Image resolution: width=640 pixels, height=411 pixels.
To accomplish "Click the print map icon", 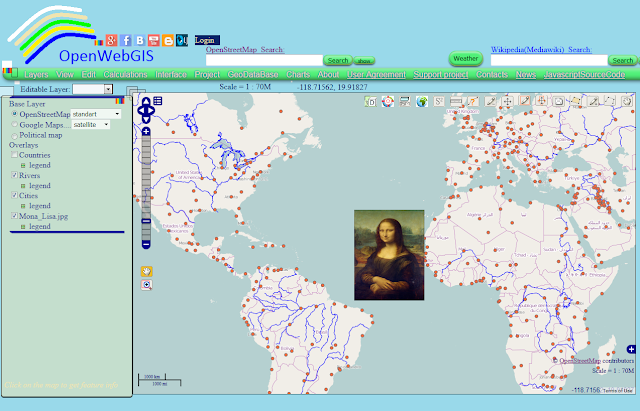I will (405, 102).
